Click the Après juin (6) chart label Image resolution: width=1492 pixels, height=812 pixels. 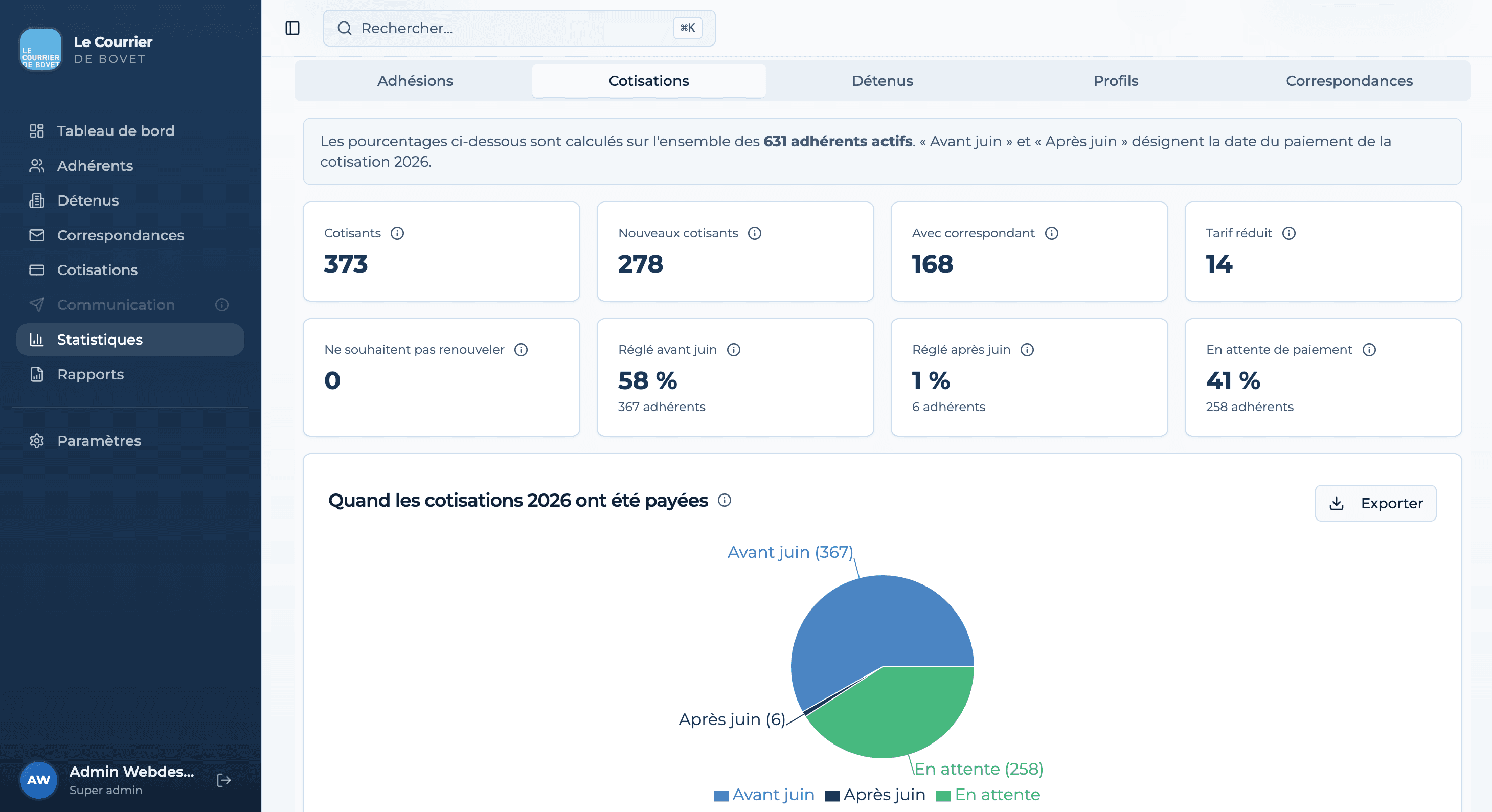point(732,719)
